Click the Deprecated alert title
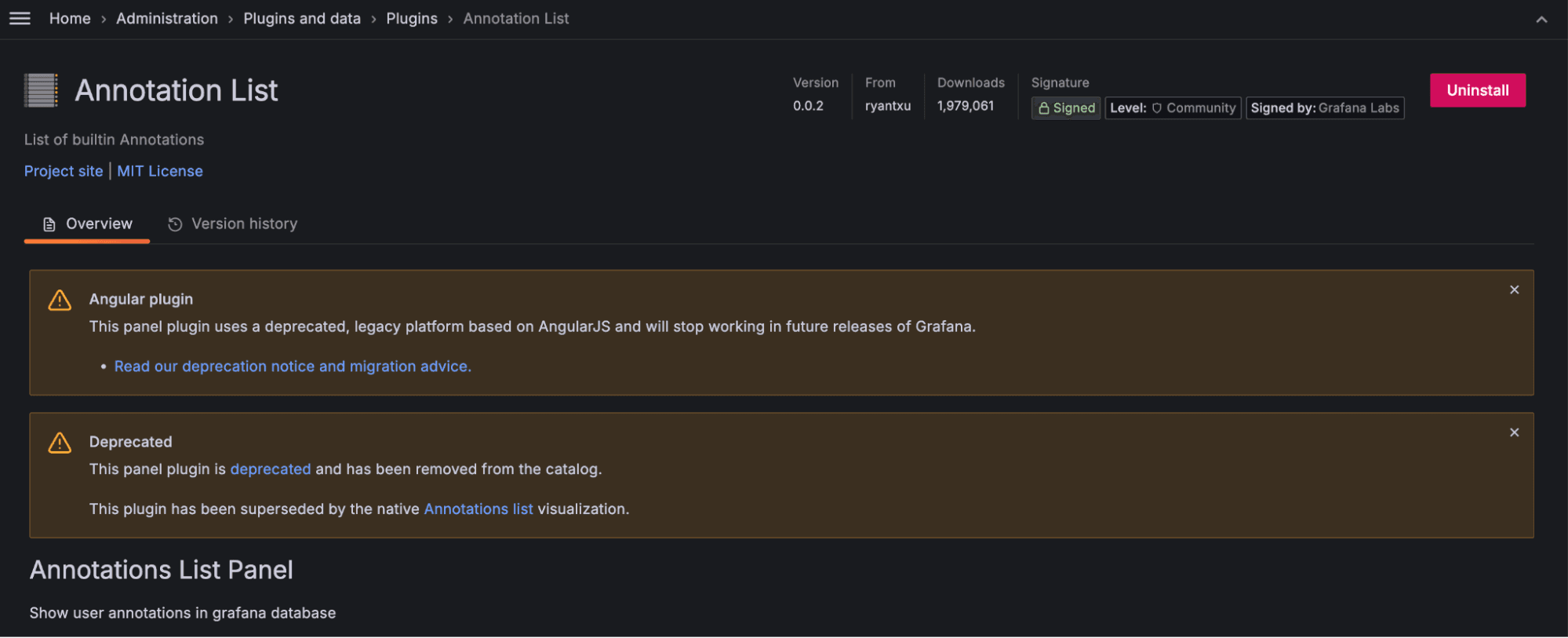 (131, 442)
